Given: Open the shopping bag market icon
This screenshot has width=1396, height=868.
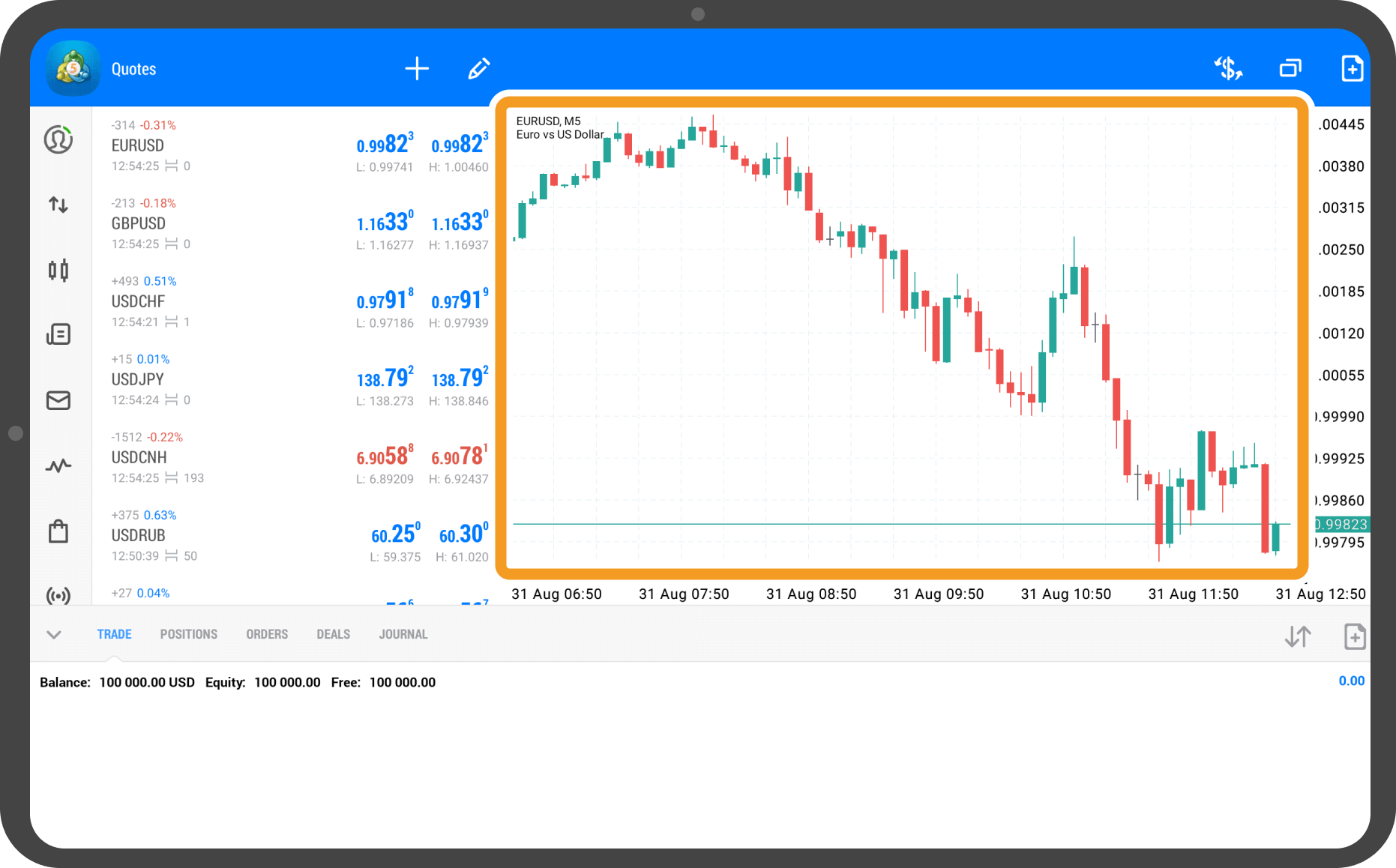Looking at the screenshot, I should pyautogui.click(x=58, y=531).
